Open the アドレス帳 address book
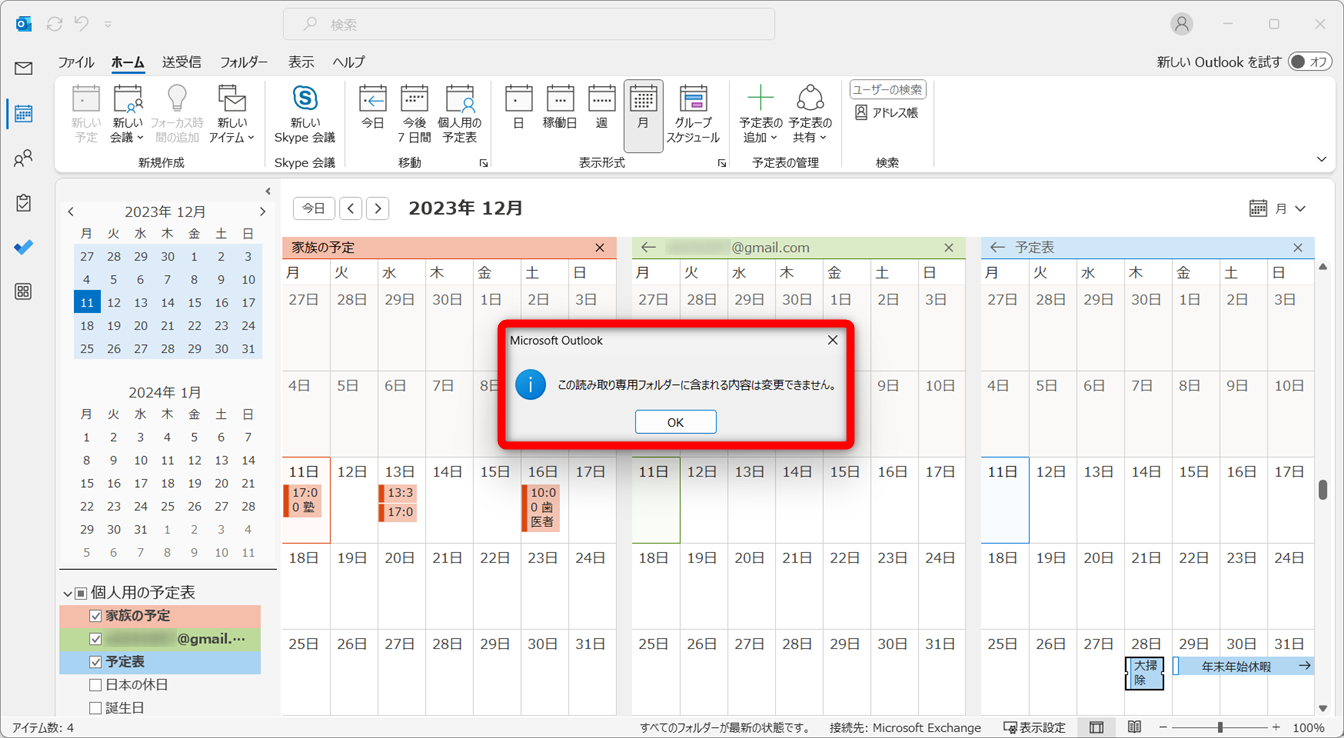The width and height of the screenshot is (1344, 738). 886,113
